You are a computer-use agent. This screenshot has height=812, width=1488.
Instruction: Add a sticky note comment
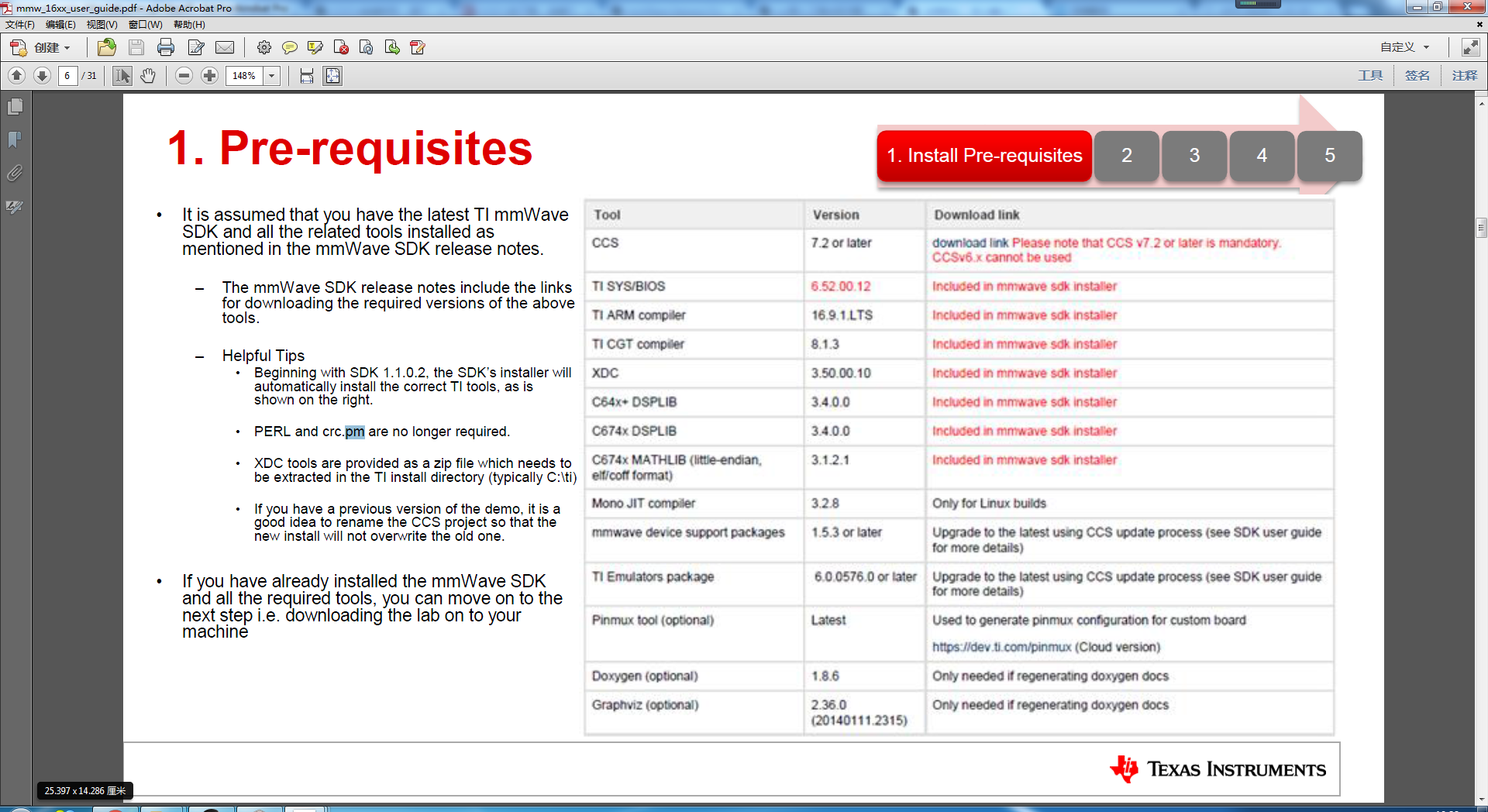[x=290, y=47]
